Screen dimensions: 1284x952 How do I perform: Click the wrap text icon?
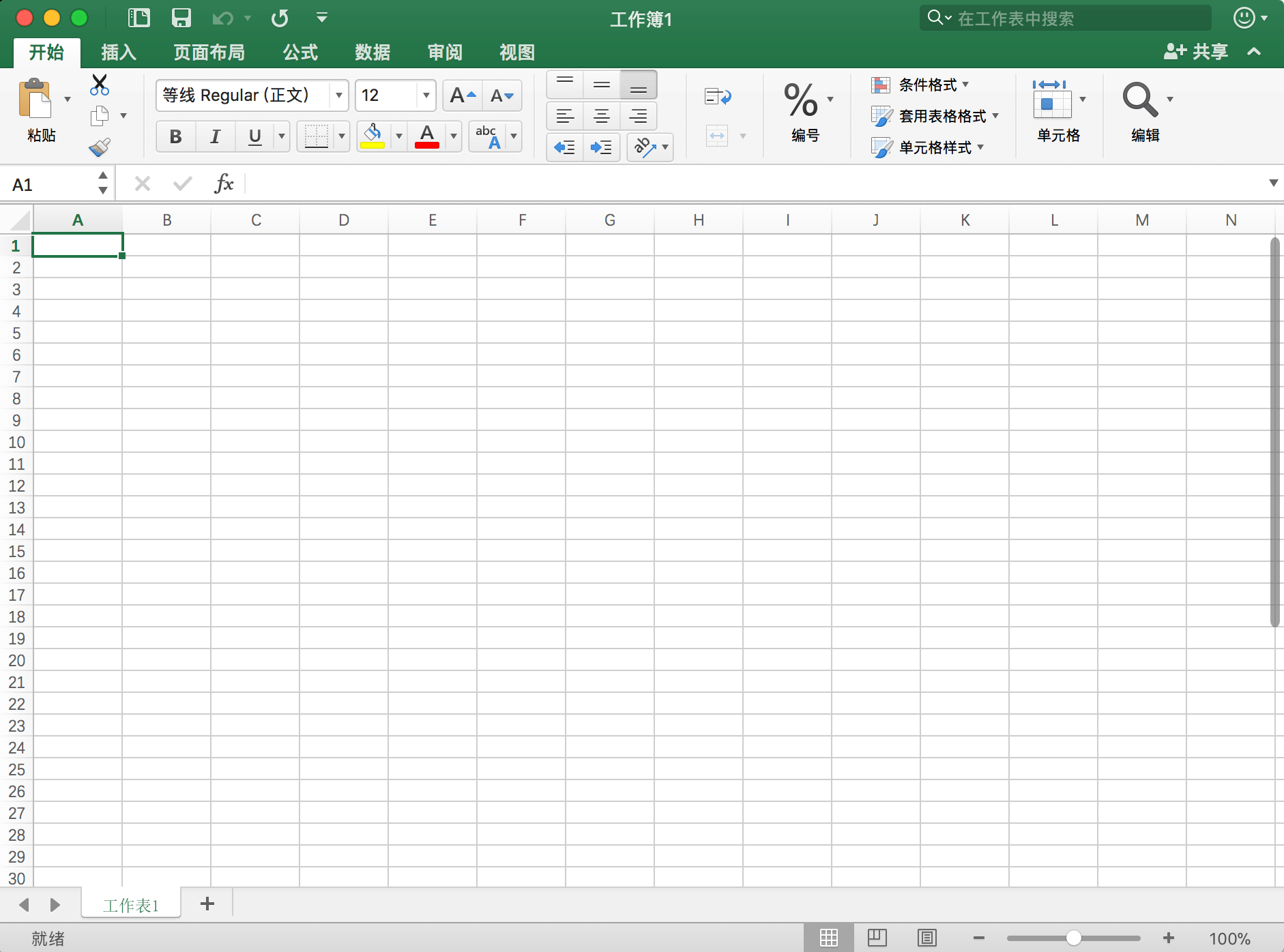tap(717, 97)
